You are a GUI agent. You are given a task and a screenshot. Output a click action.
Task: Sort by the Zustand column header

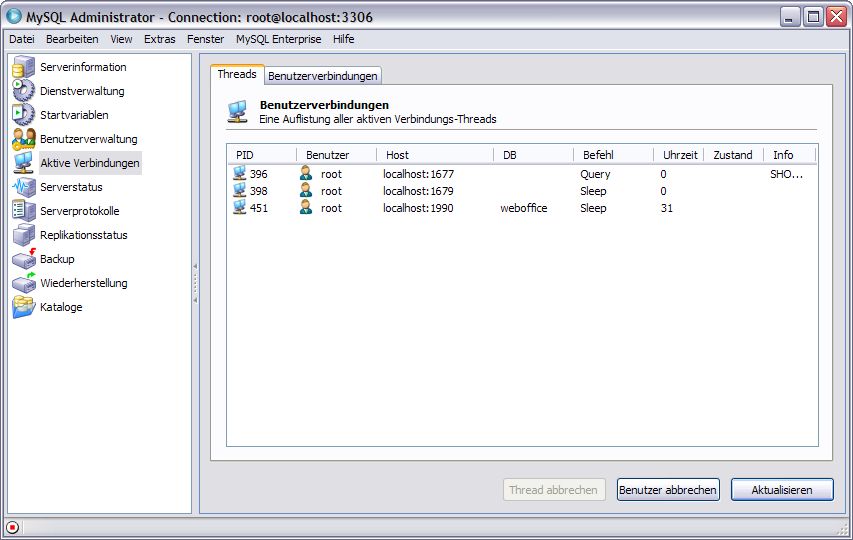[x=734, y=155]
